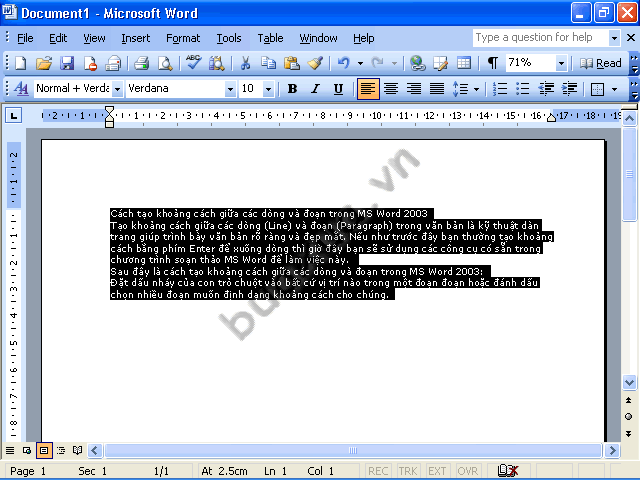This screenshot has width=640, height=480.
Task: Open the Edit menu
Action: (x=58, y=38)
